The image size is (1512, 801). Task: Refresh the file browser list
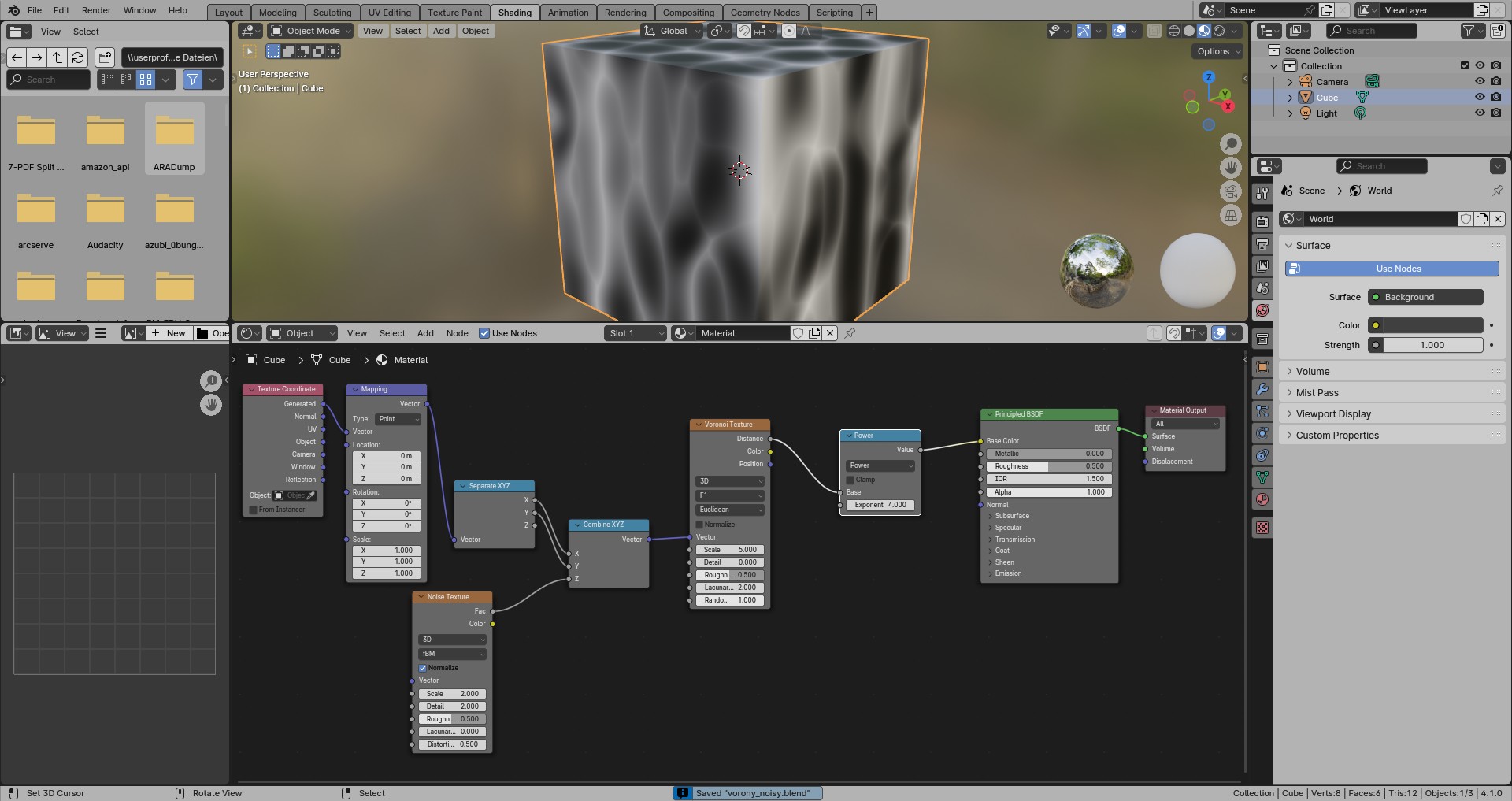coord(77,57)
